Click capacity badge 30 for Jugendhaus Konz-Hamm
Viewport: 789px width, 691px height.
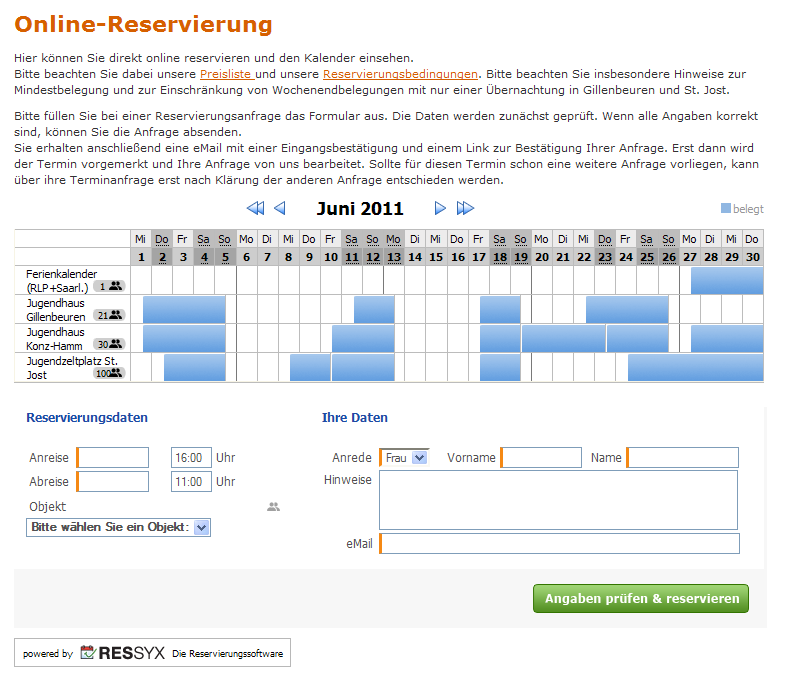tap(108, 344)
